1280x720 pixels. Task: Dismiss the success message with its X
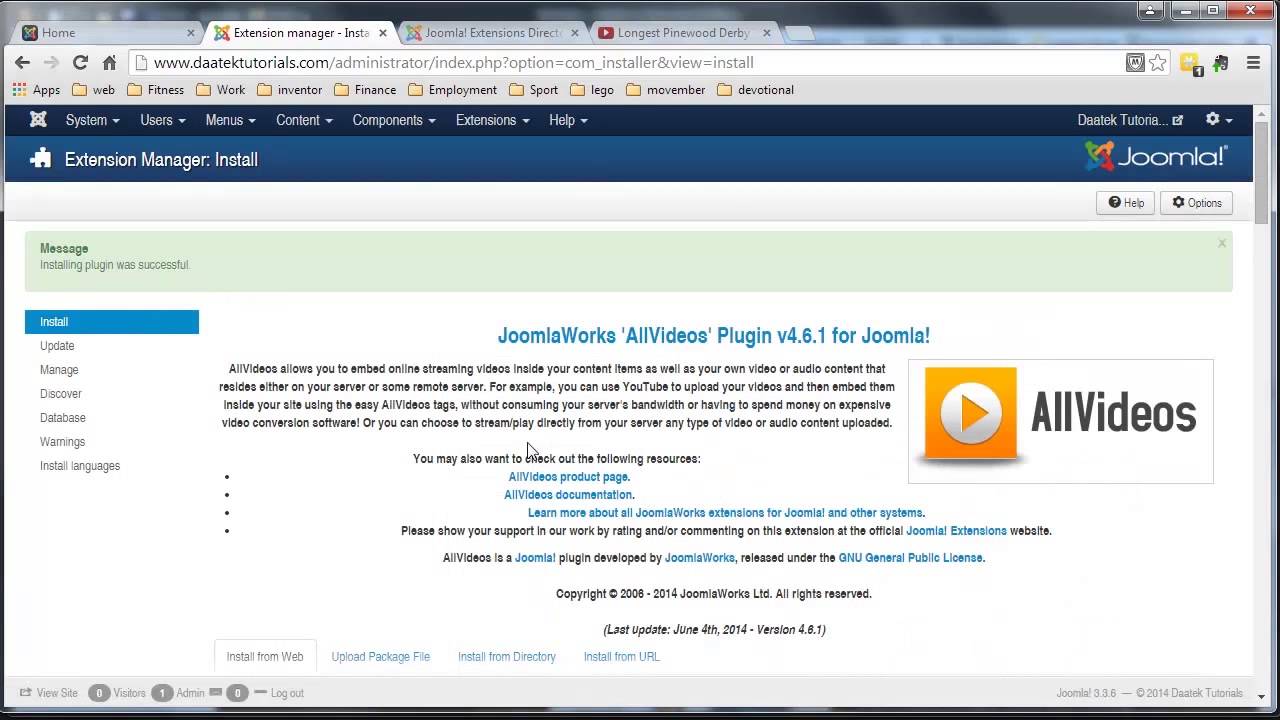(x=1222, y=243)
